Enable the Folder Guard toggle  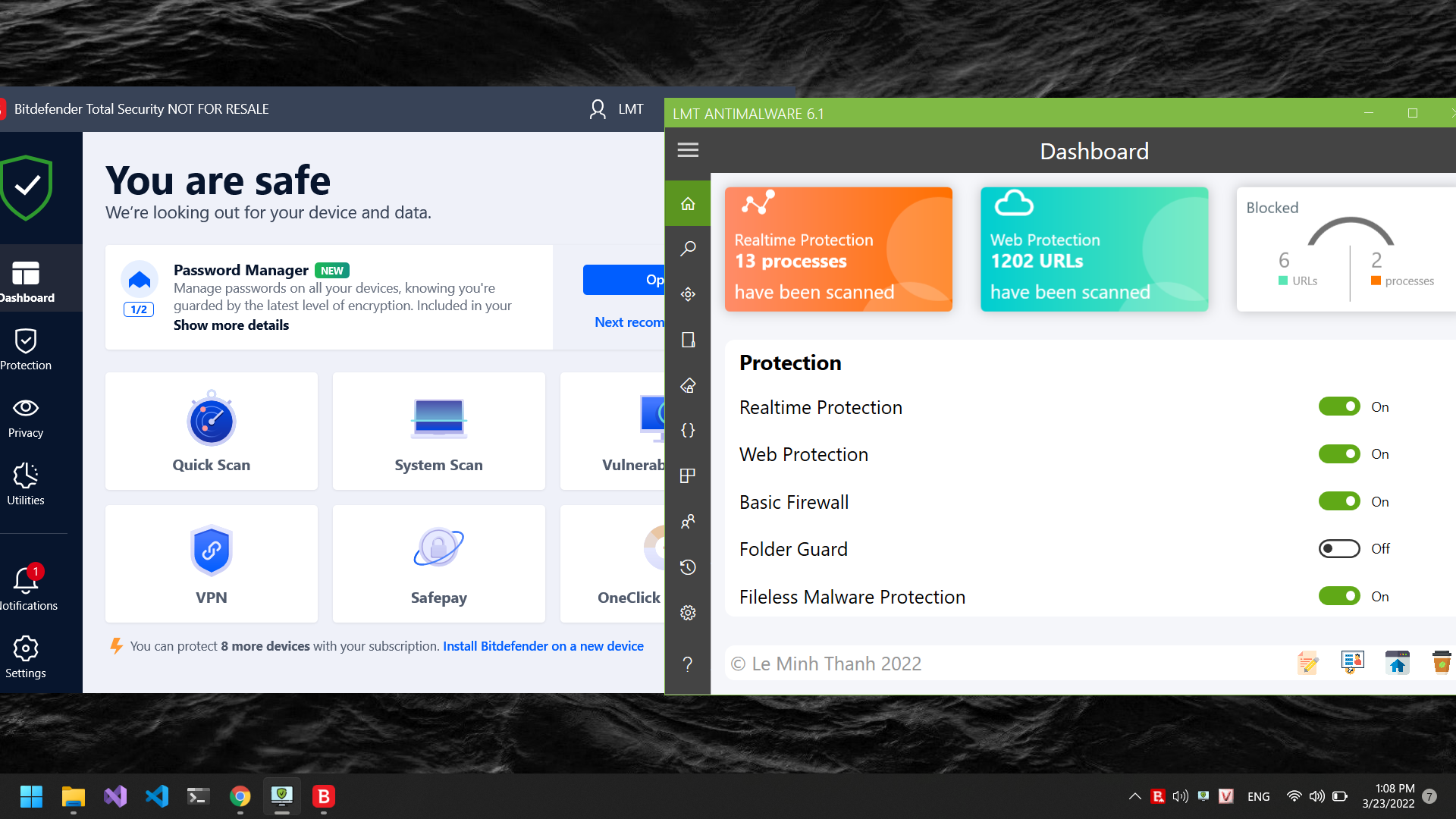[1338, 548]
